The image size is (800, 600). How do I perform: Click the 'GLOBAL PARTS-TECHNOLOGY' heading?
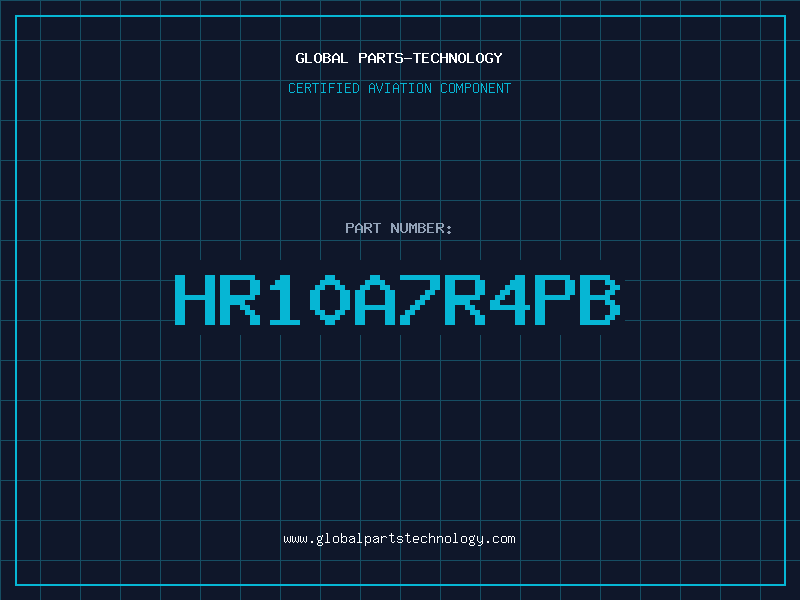tap(399, 58)
